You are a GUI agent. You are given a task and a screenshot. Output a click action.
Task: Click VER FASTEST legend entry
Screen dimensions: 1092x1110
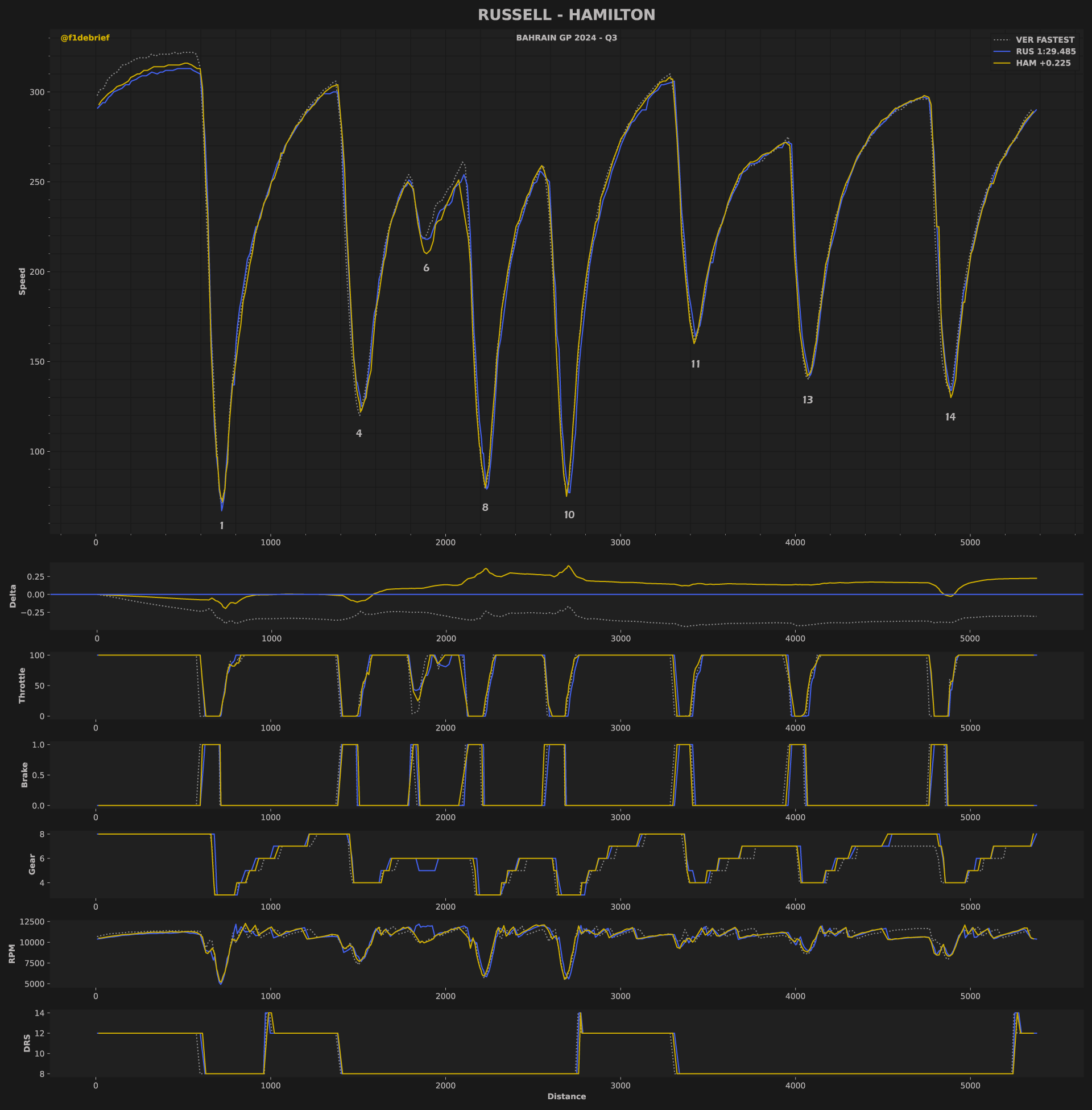1045,40
